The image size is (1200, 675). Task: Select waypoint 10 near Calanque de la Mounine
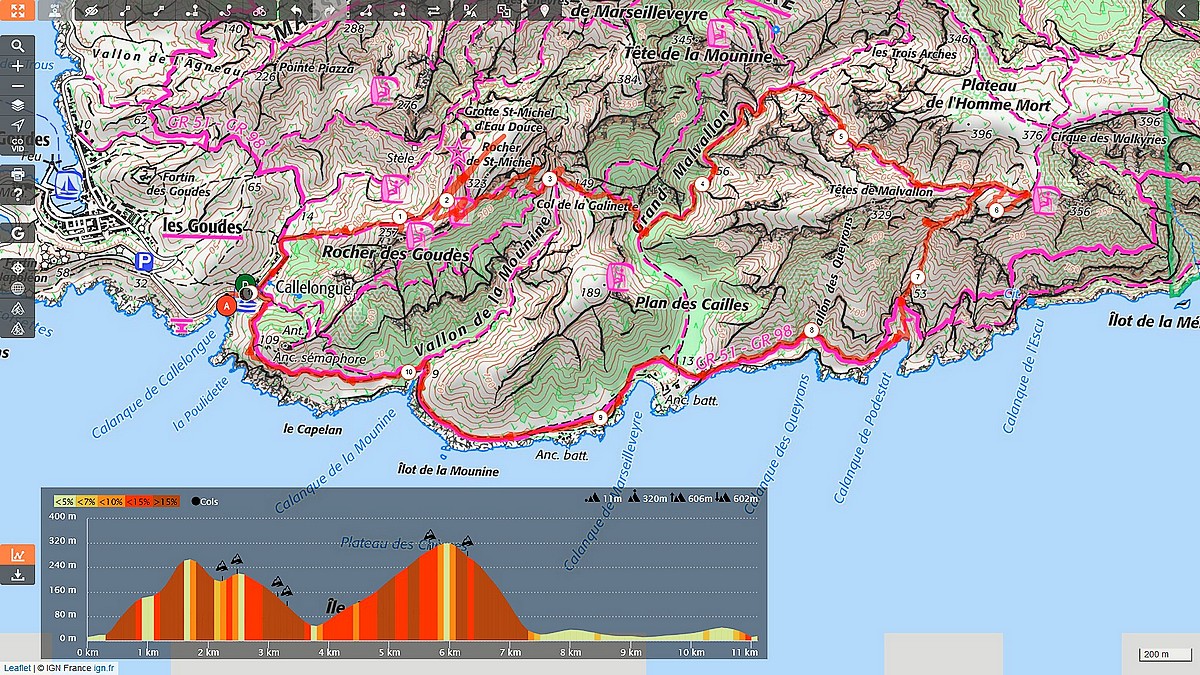point(408,371)
